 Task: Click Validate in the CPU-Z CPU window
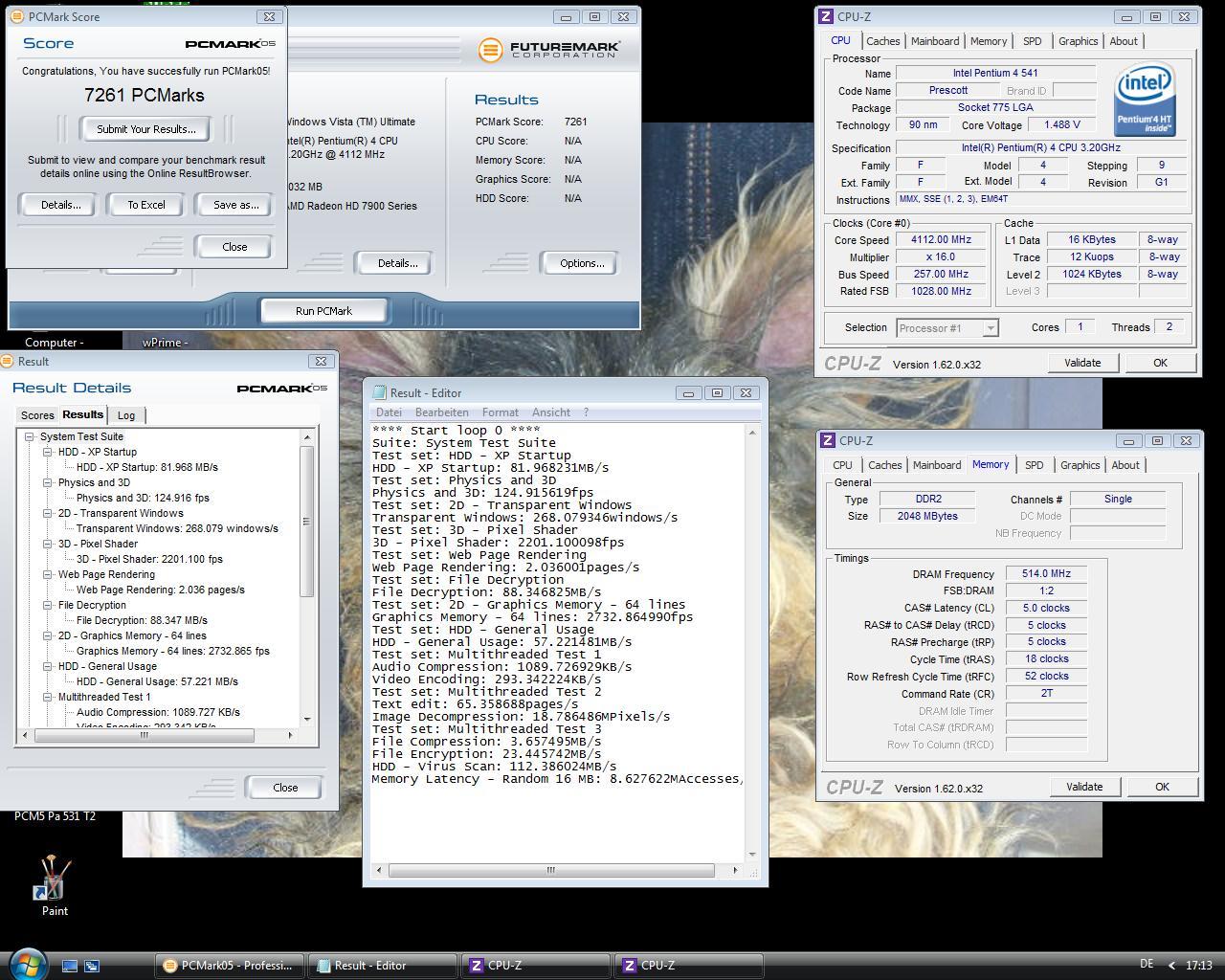coord(1081,363)
